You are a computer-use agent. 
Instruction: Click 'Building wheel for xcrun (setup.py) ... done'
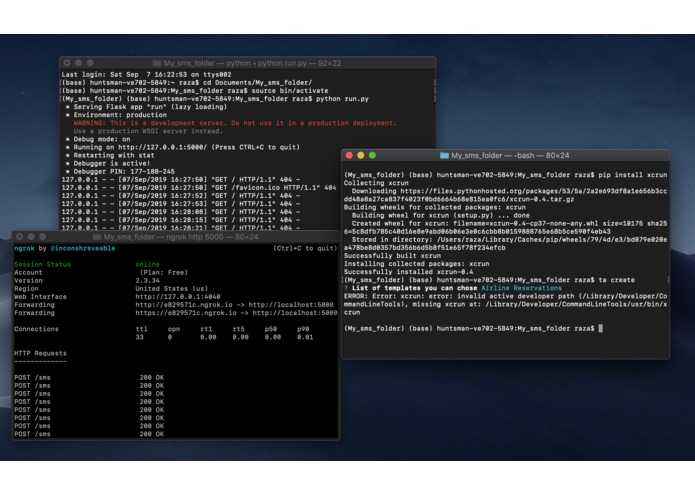[x=441, y=215]
